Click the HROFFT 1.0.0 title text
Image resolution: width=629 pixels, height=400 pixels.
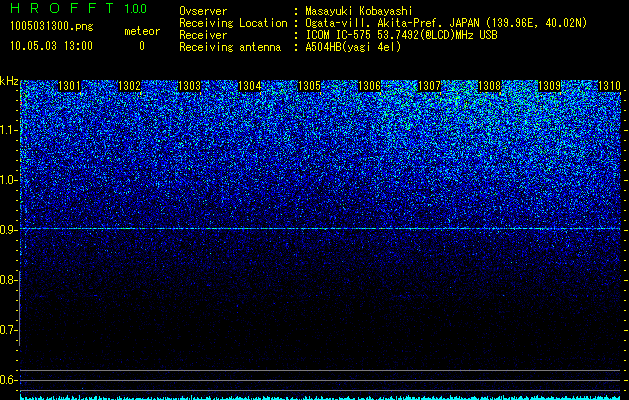[79, 8]
